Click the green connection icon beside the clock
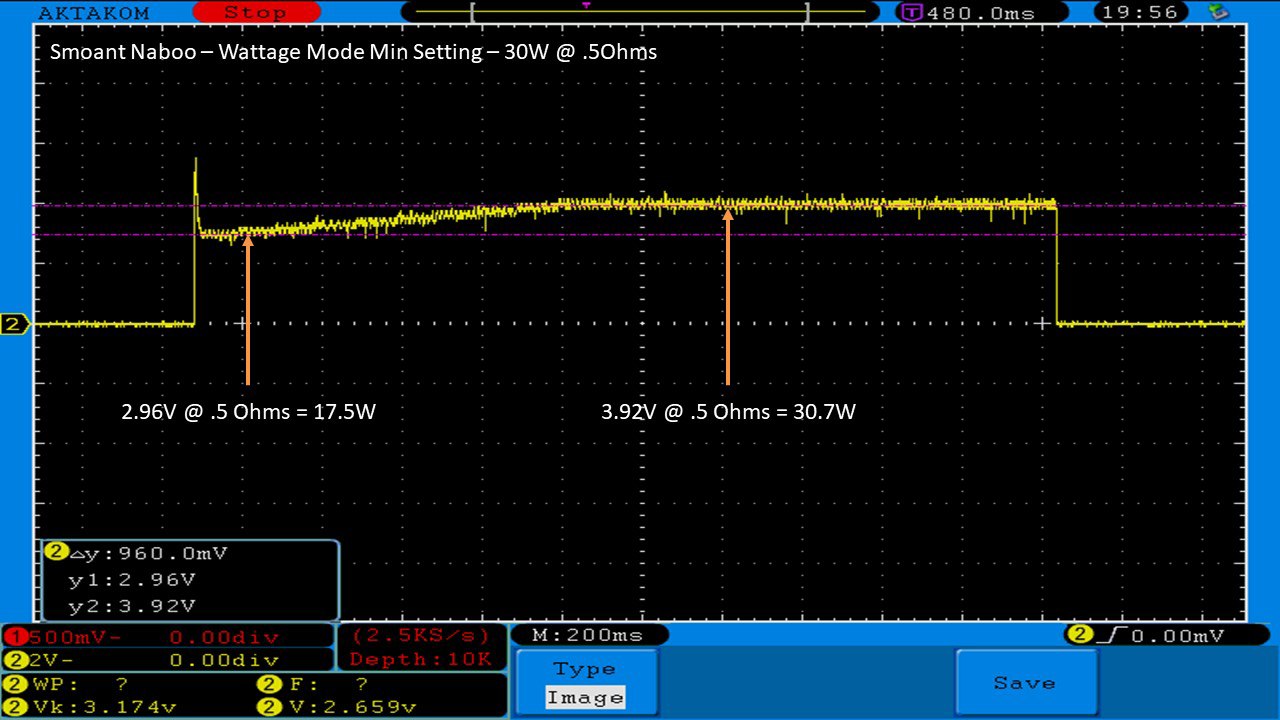This screenshot has height=720, width=1280. (1217, 13)
